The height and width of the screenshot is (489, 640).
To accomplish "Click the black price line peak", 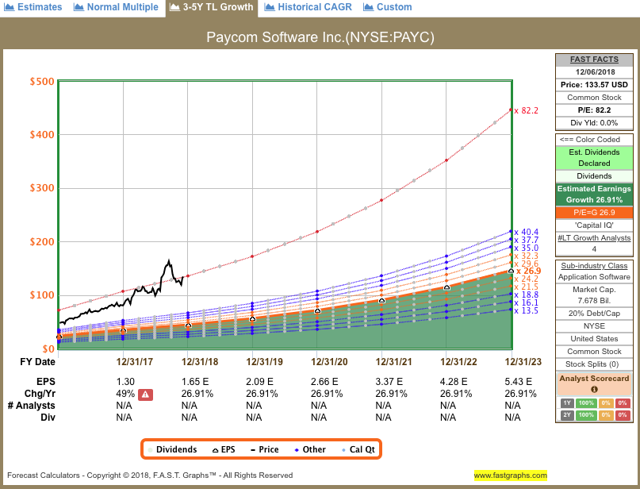I will click(169, 261).
